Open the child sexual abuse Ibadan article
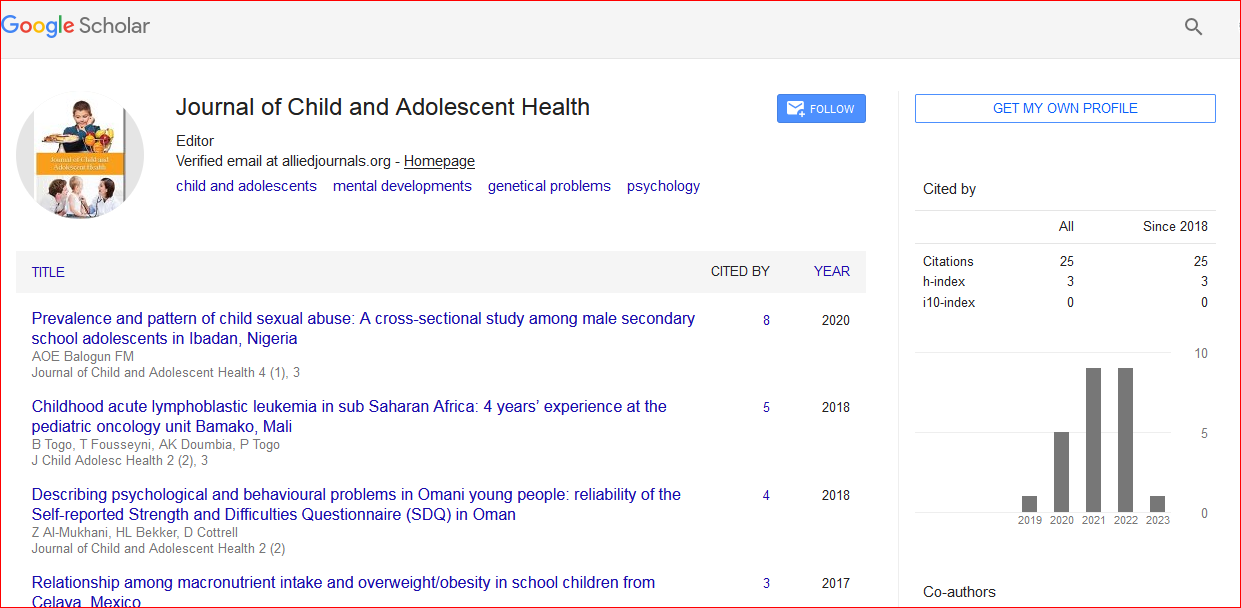1241x608 pixels. pyautogui.click(x=363, y=319)
